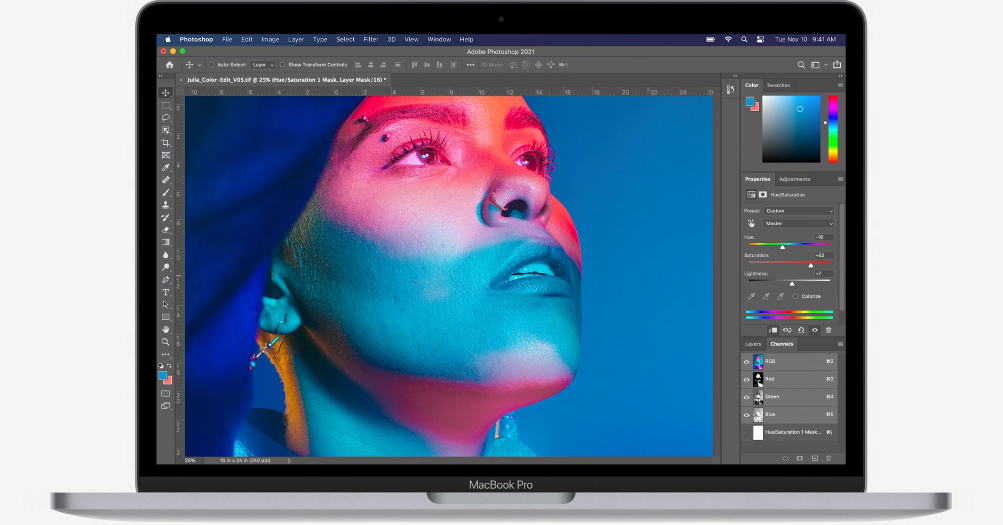This screenshot has width=1003, height=525.
Task: Open the Edit Toolbar three-dots button
Action: click(x=166, y=354)
